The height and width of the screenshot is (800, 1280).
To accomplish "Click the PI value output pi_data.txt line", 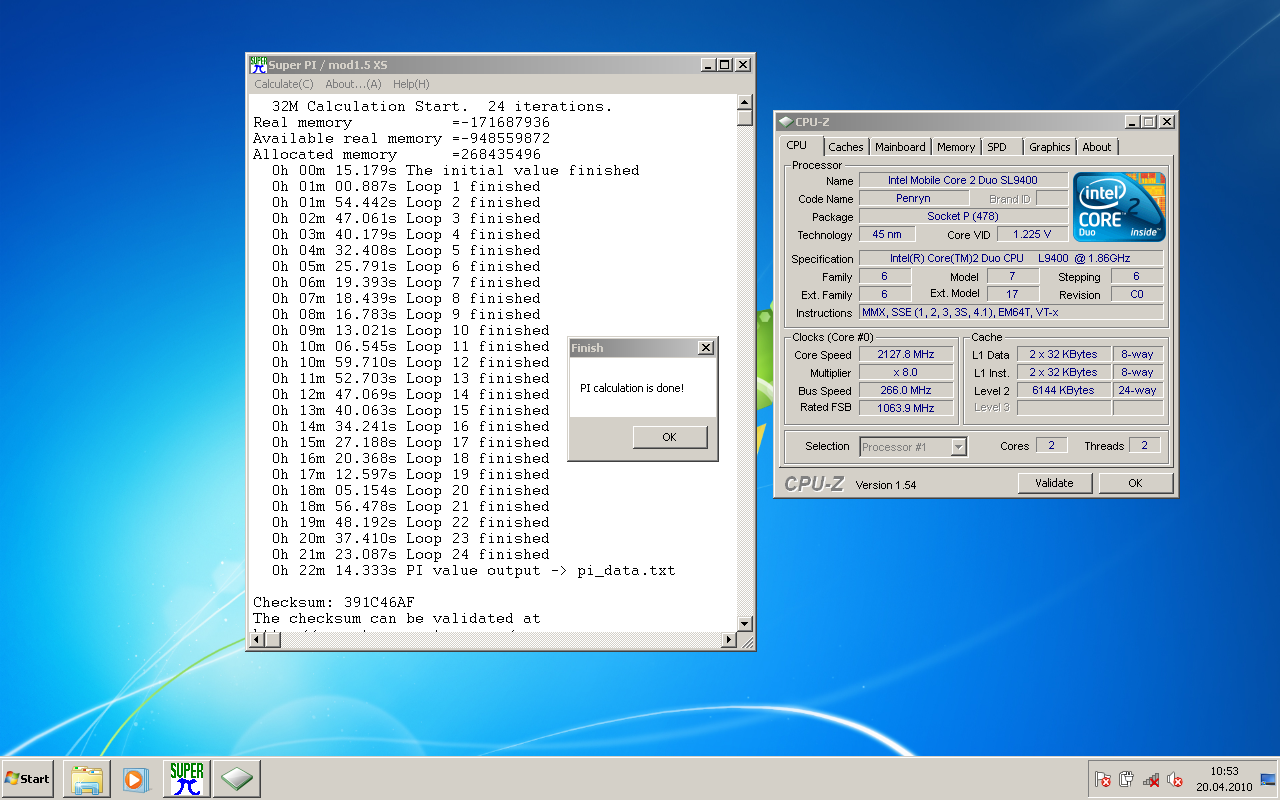I will click(473, 570).
